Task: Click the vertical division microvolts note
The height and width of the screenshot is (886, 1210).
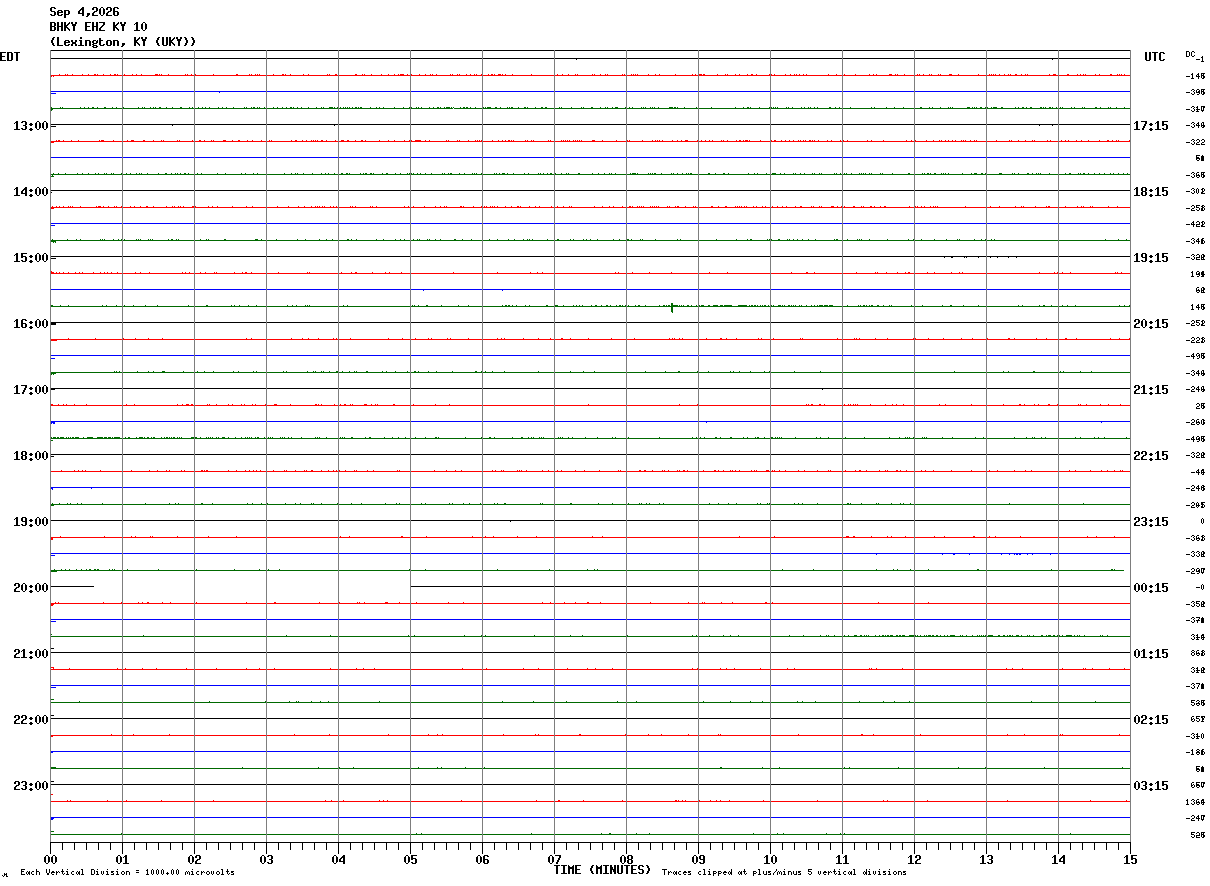Action: [x=127, y=873]
